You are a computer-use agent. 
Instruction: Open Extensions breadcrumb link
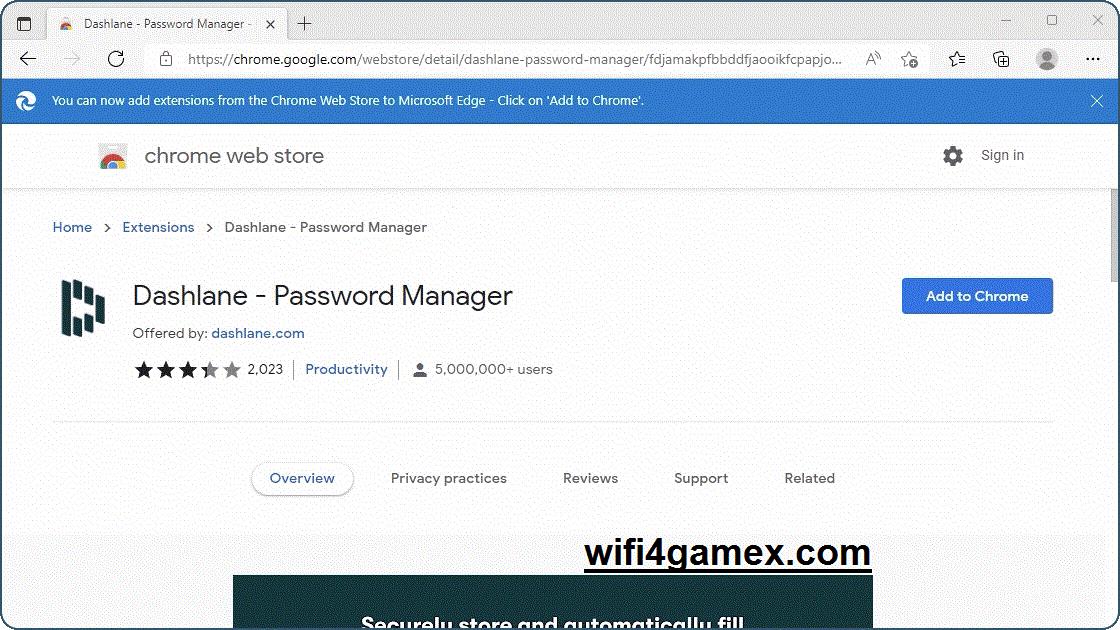[158, 227]
